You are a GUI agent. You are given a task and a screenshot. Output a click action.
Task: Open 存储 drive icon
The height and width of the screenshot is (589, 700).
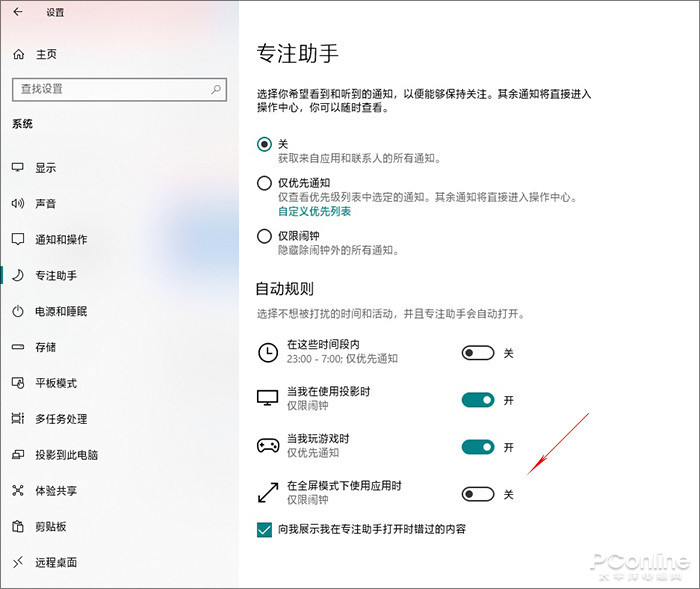click(x=17, y=347)
